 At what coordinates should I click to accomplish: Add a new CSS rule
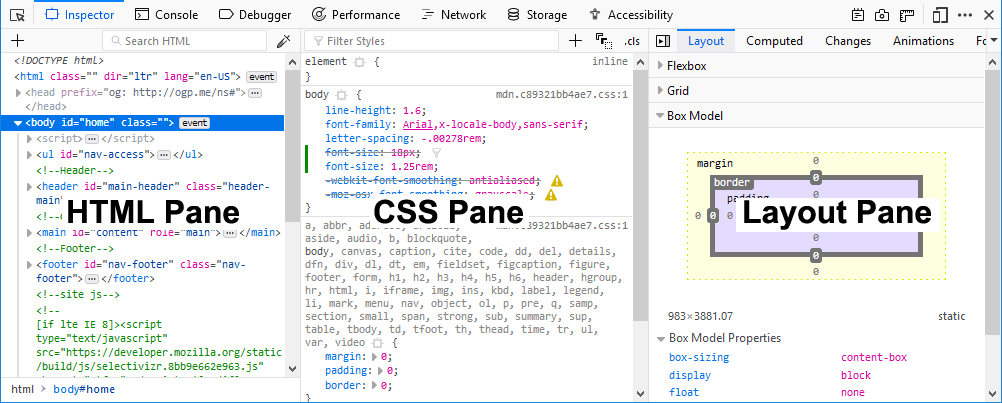(575, 41)
